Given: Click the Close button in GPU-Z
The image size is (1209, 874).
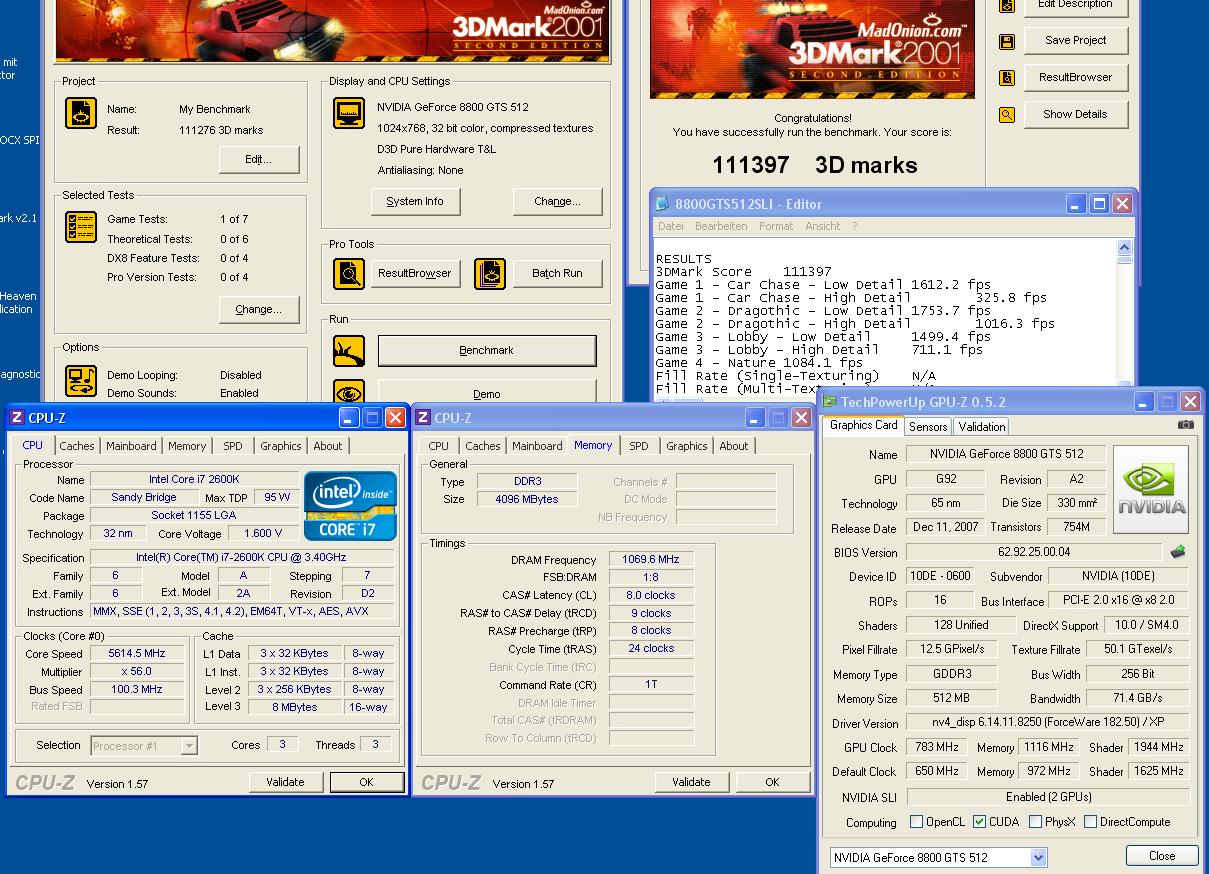Looking at the screenshot, I should point(1162,856).
